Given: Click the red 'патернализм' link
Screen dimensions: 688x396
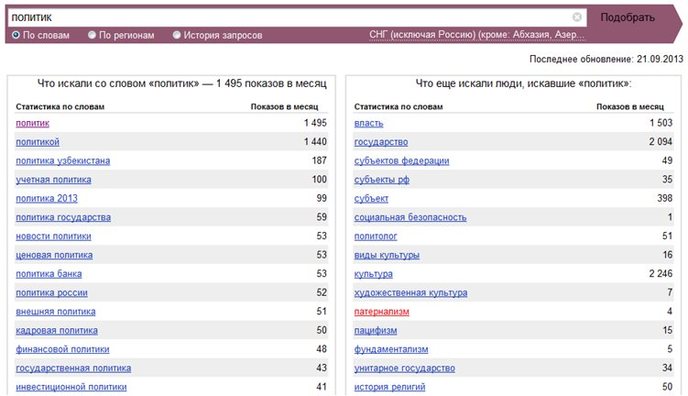Looking at the screenshot, I should click(x=382, y=312).
